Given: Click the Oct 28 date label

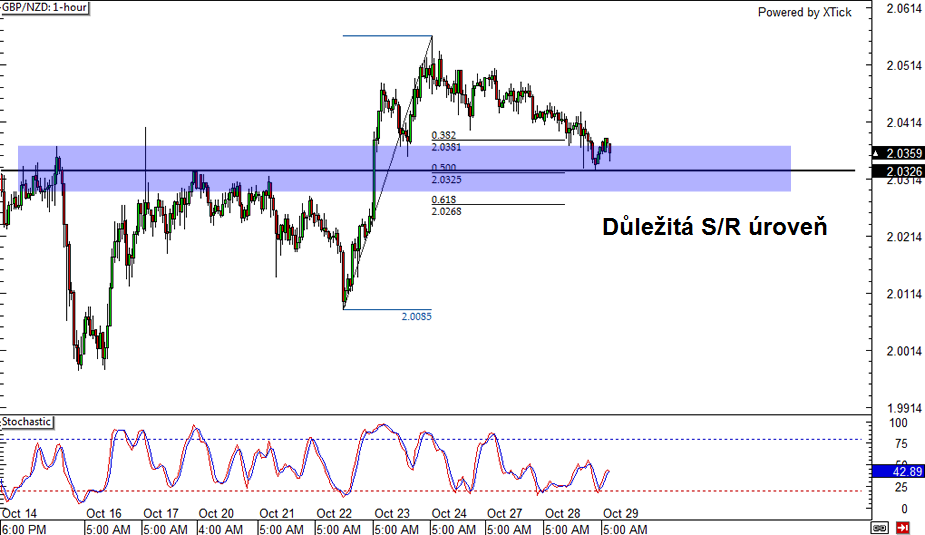Looking at the screenshot, I should (x=563, y=513).
